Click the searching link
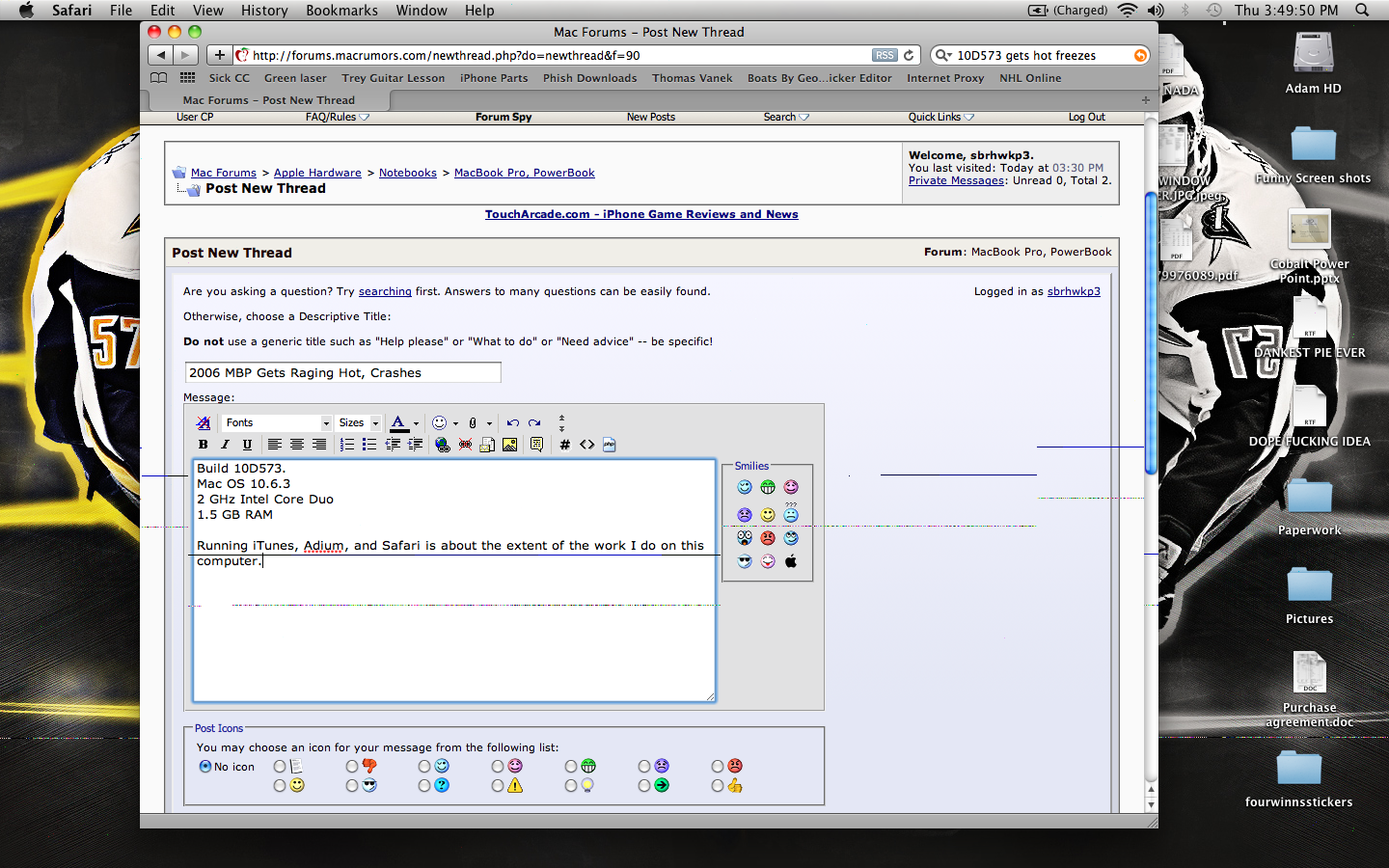 [x=385, y=292]
